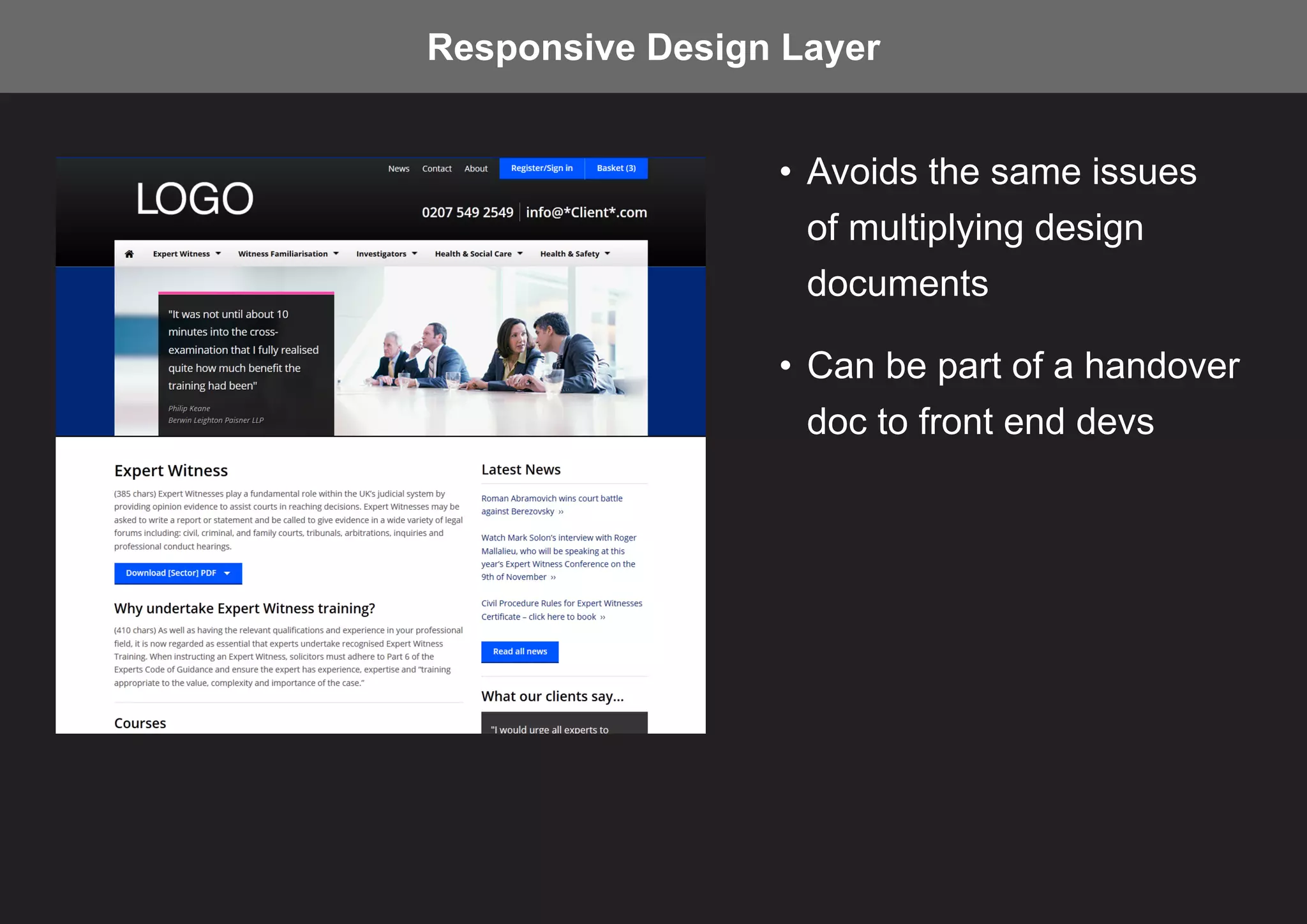Click the Philip Keane testimonial quote box
This screenshot has height=924, width=1307.
(246, 364)
